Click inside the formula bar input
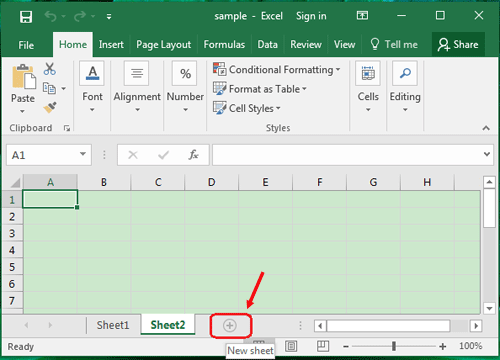 (x=348, y=155)
